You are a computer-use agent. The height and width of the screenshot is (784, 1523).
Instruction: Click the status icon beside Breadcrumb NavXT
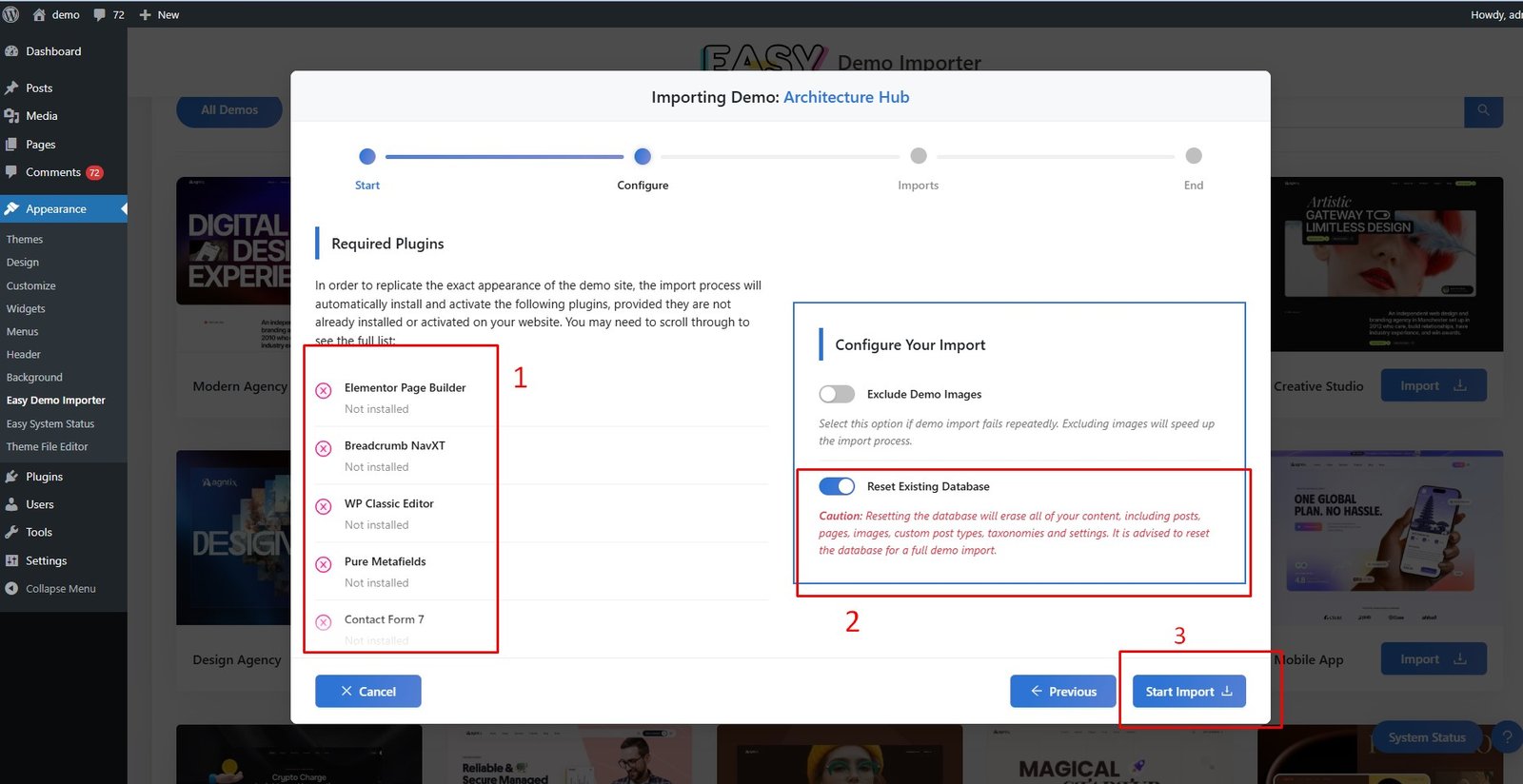coord(324,448)
